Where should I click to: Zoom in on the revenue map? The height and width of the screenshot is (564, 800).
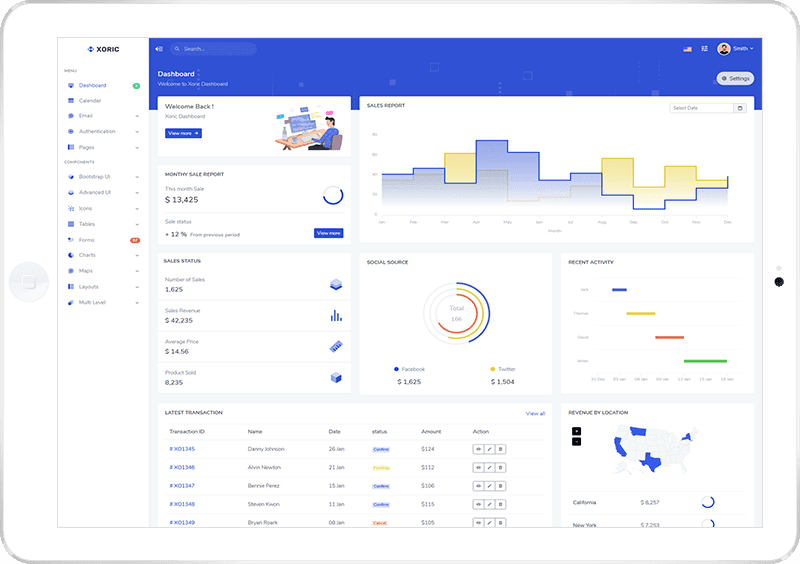pyautogui.click(x=576, y=431)
